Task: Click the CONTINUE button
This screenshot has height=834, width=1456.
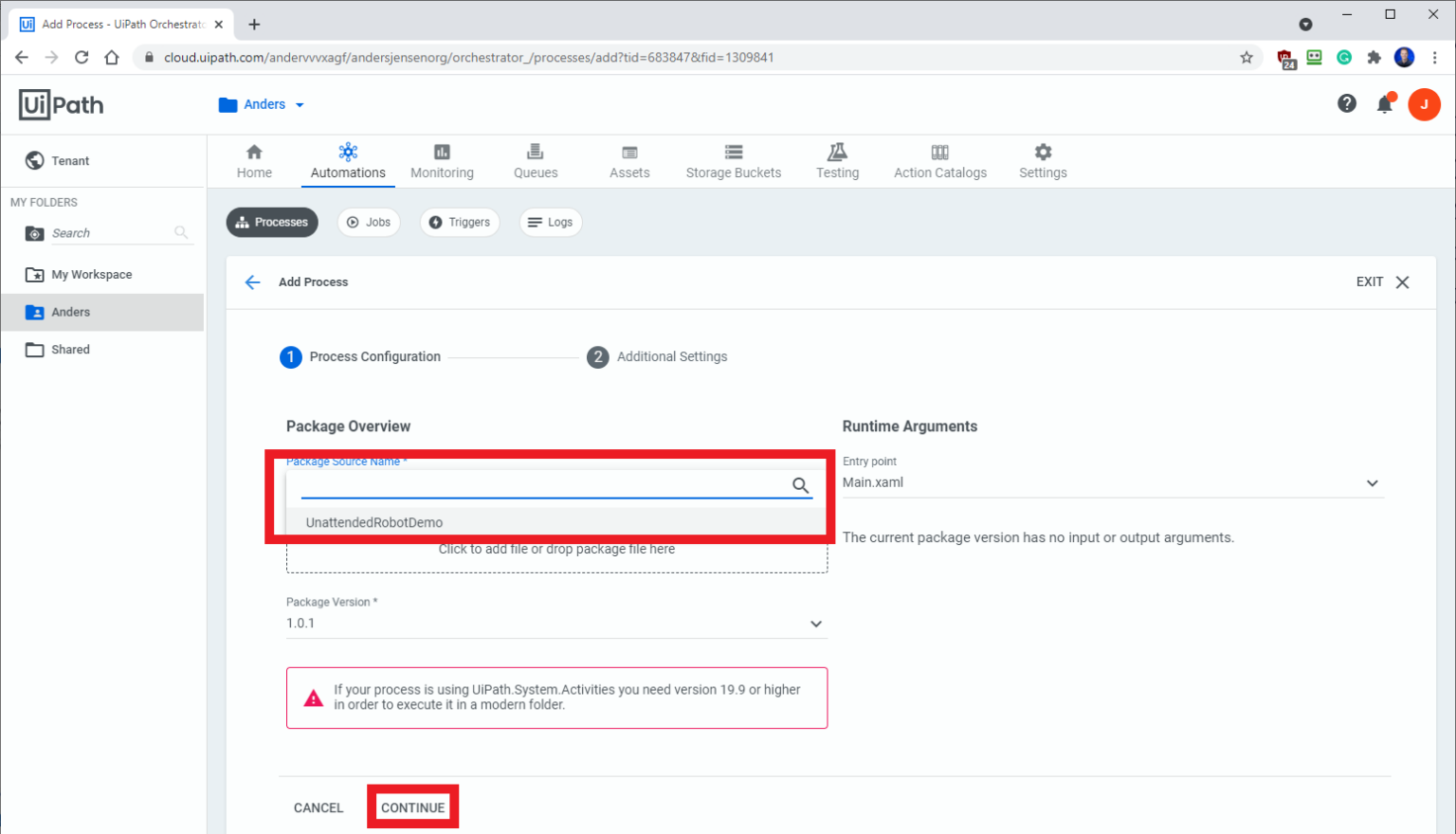Action: point(412,807)
